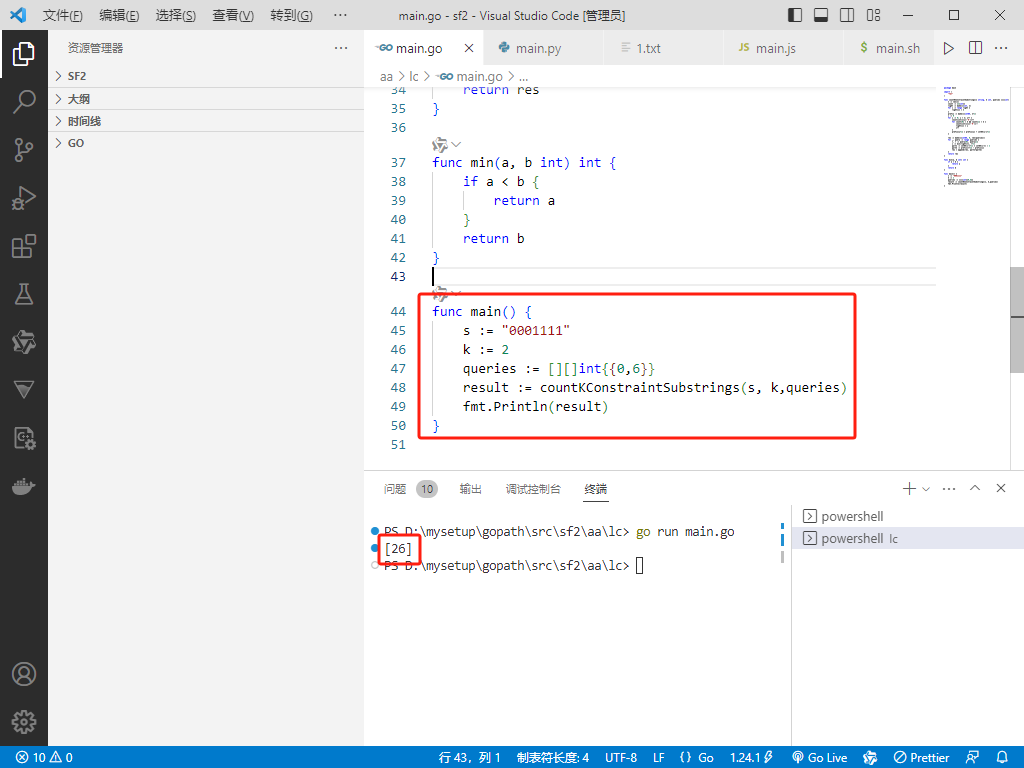Click the database-gear icon in activity bar

[x=24, y=438]
